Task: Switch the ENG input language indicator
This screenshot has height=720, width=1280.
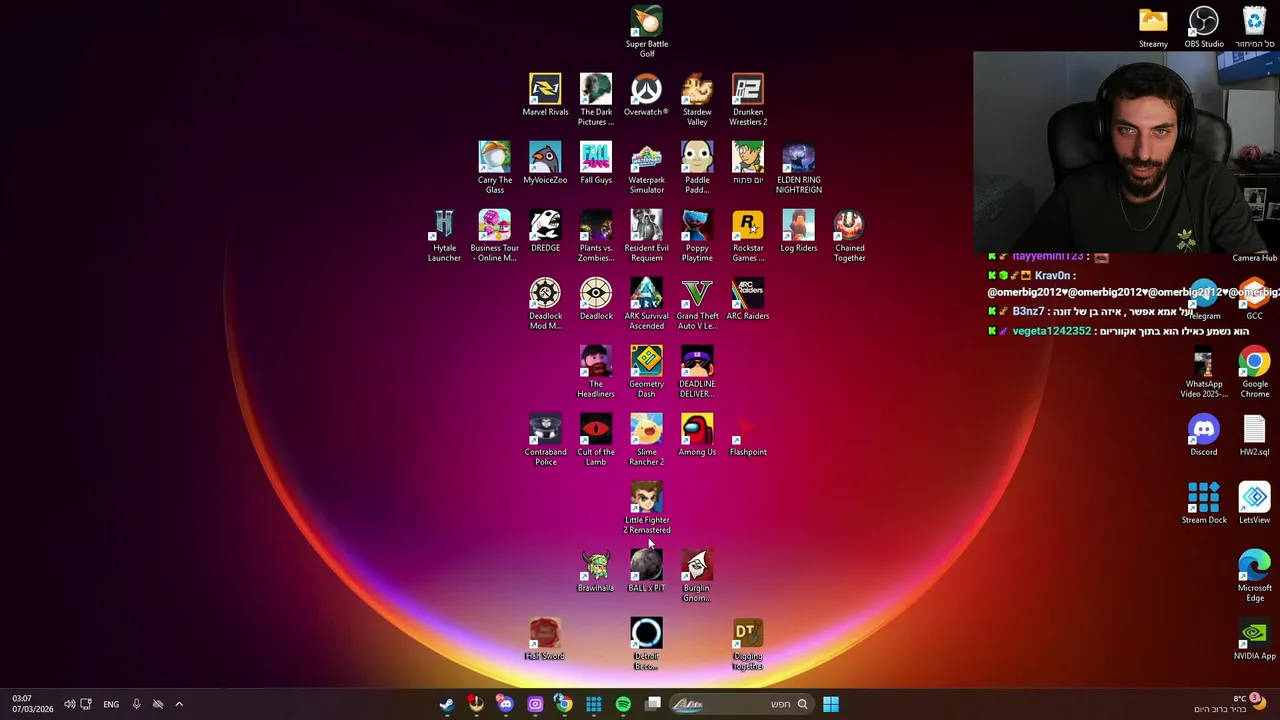Action: 111,704
